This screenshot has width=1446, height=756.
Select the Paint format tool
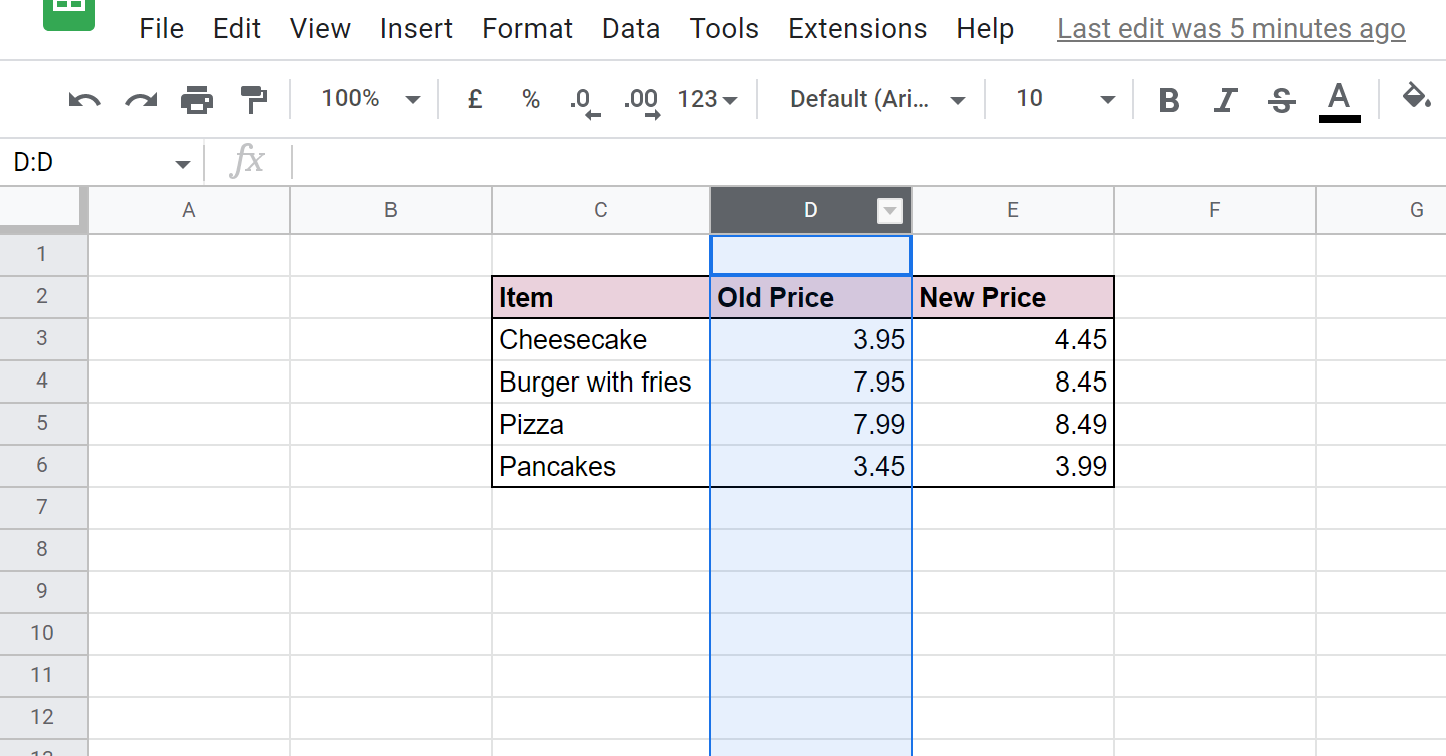click(253, 99)
